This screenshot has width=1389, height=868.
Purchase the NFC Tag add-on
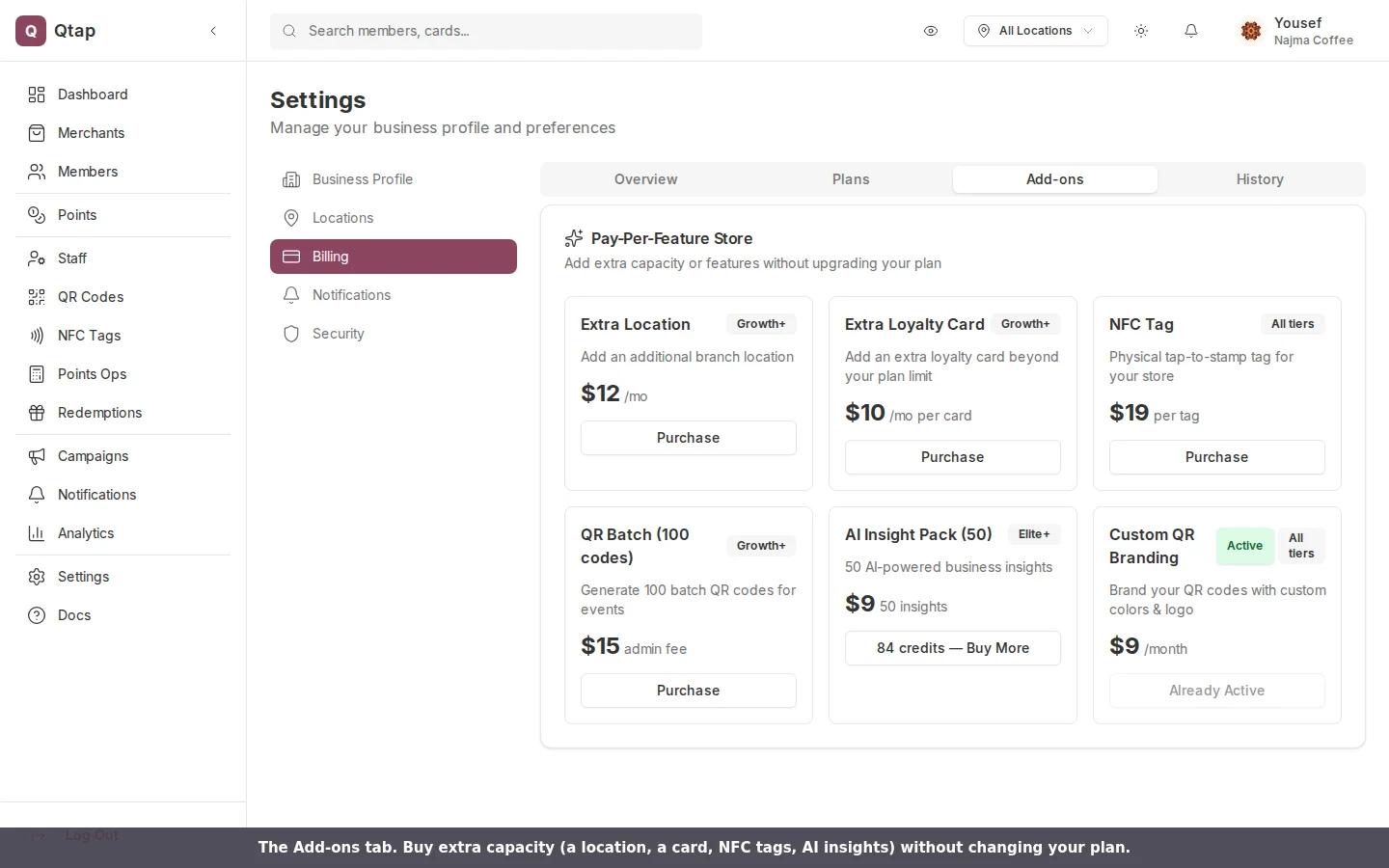point(1217,457)
